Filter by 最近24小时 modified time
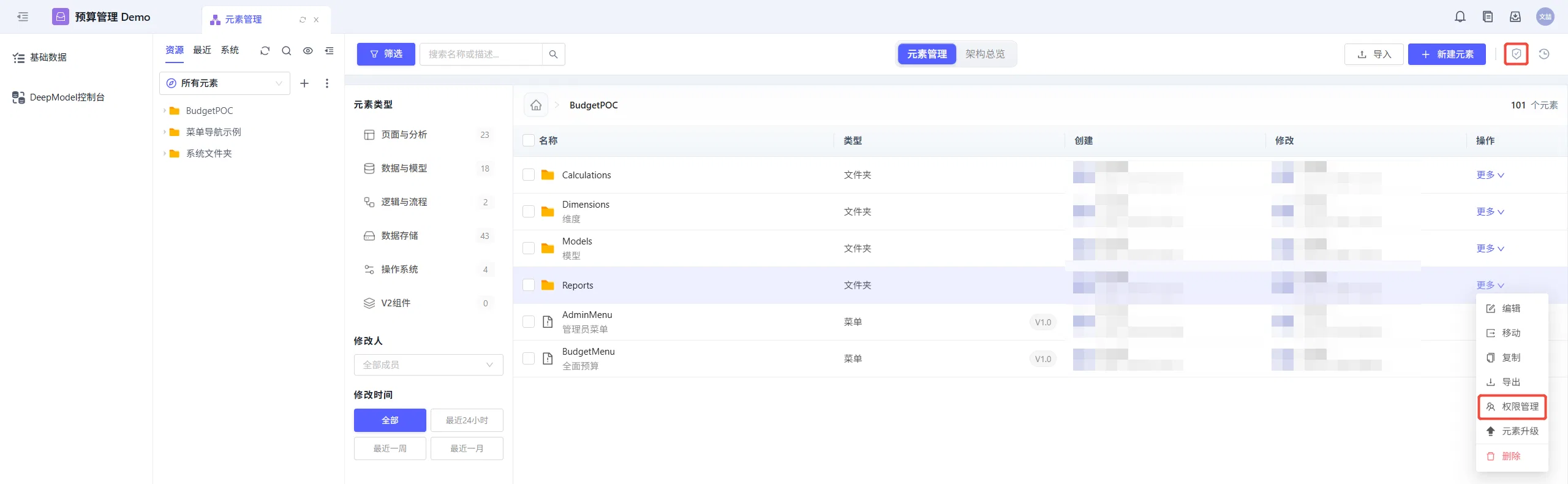The image size is (1568, 484). click(x=467, y=420)
